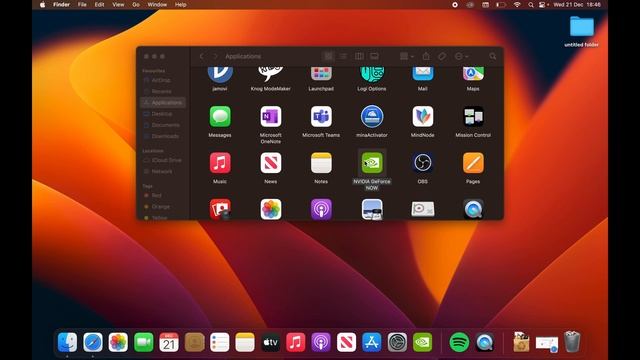Switch Finder to gallery view
This screenshot has width=640, height=360.
coord(374,56)
